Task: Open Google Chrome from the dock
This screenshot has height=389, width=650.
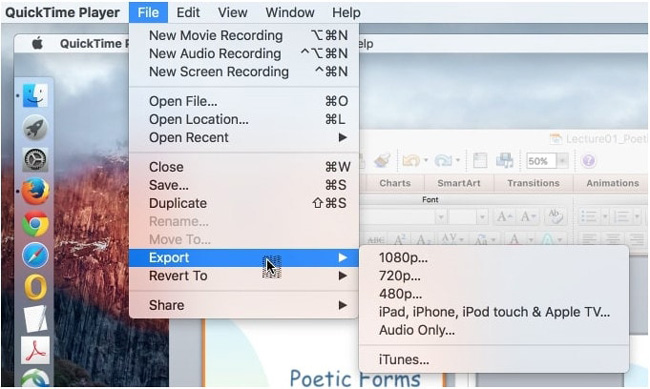Action: (x=35, y=224)
